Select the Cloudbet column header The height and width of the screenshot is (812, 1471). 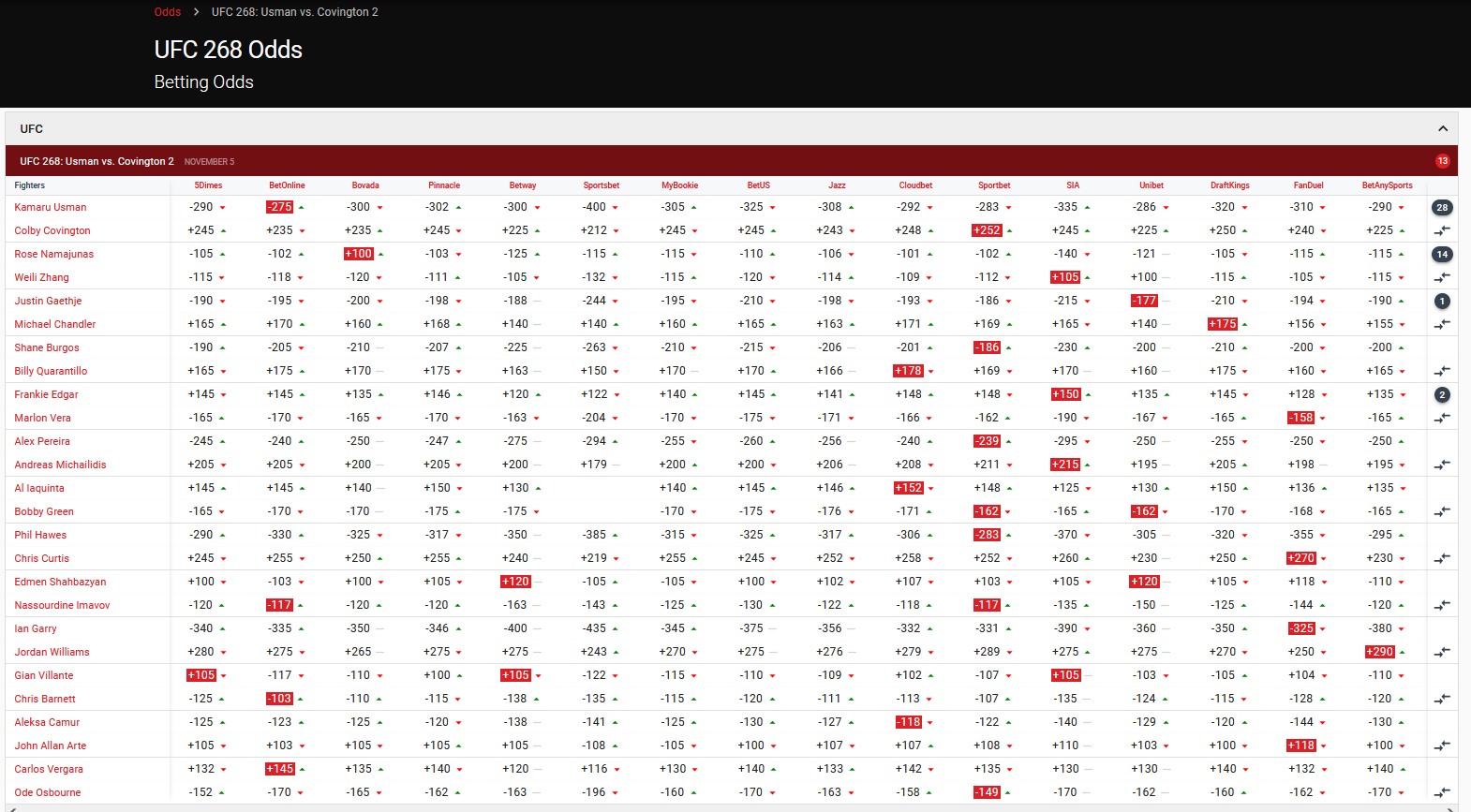click(x=916, y=185)
